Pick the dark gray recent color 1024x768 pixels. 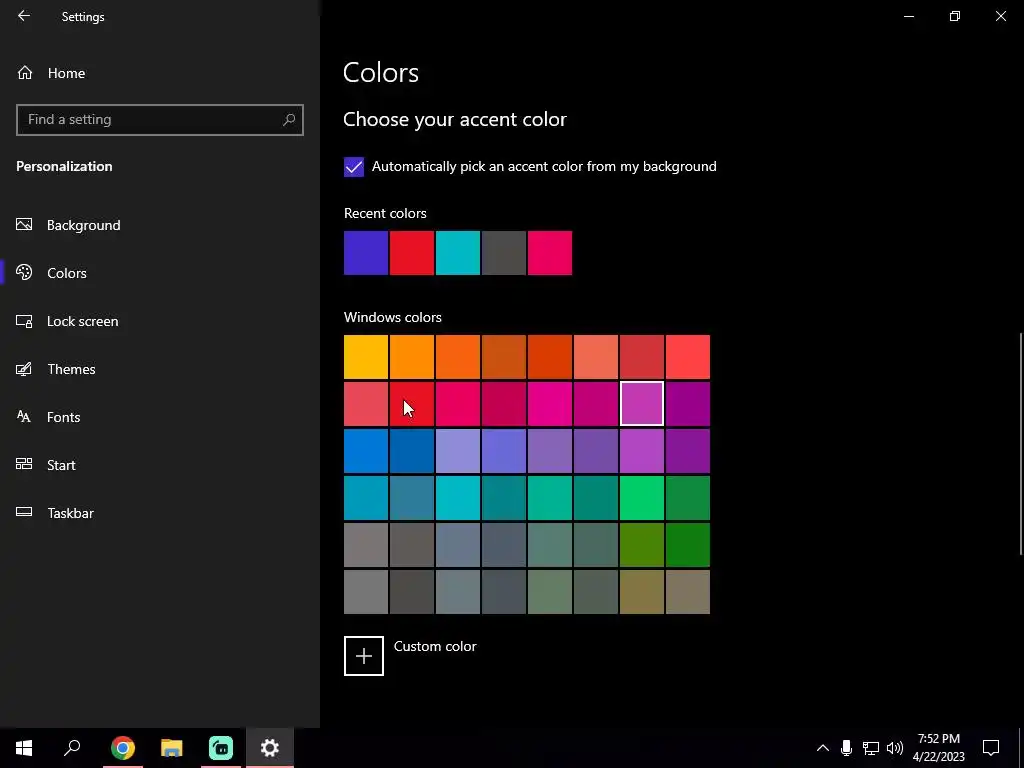click(x=504, y=253)
